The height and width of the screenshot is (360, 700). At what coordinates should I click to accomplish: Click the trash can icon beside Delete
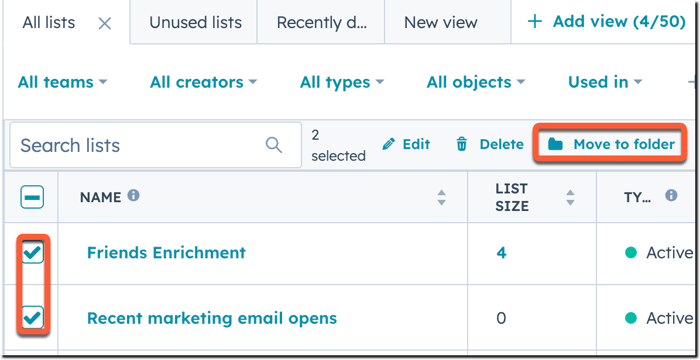point(462,144)
